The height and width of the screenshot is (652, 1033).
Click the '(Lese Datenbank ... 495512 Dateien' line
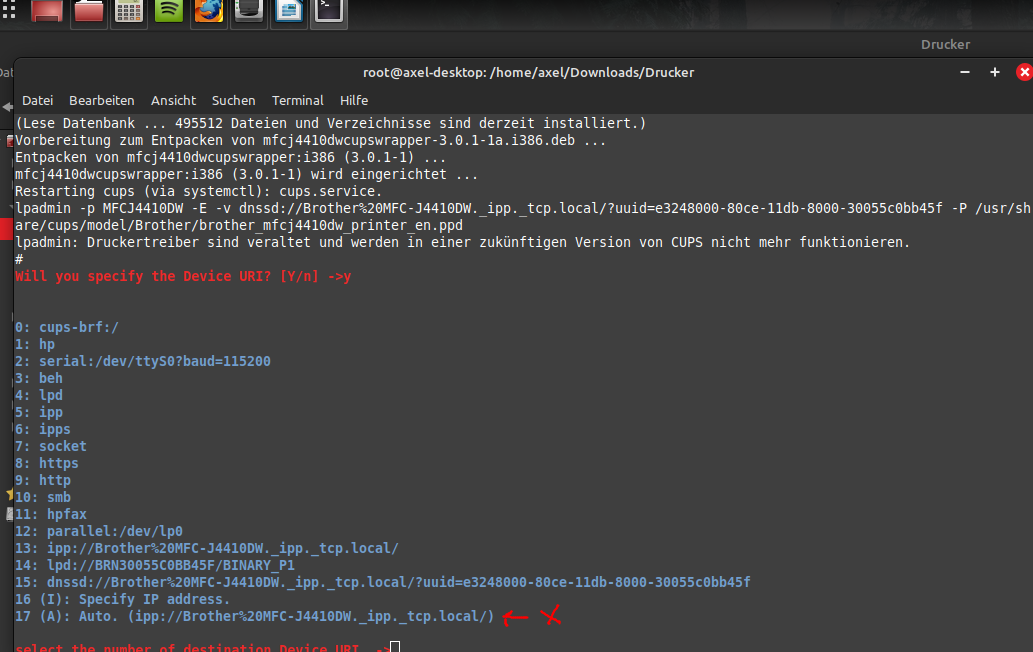coord(331,123)
